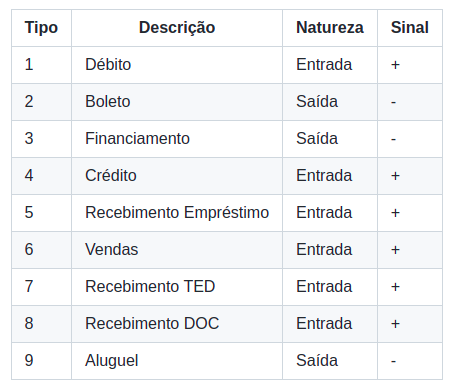Click the Crédito cell
The image size is (466, 388).
coord(177,176)
